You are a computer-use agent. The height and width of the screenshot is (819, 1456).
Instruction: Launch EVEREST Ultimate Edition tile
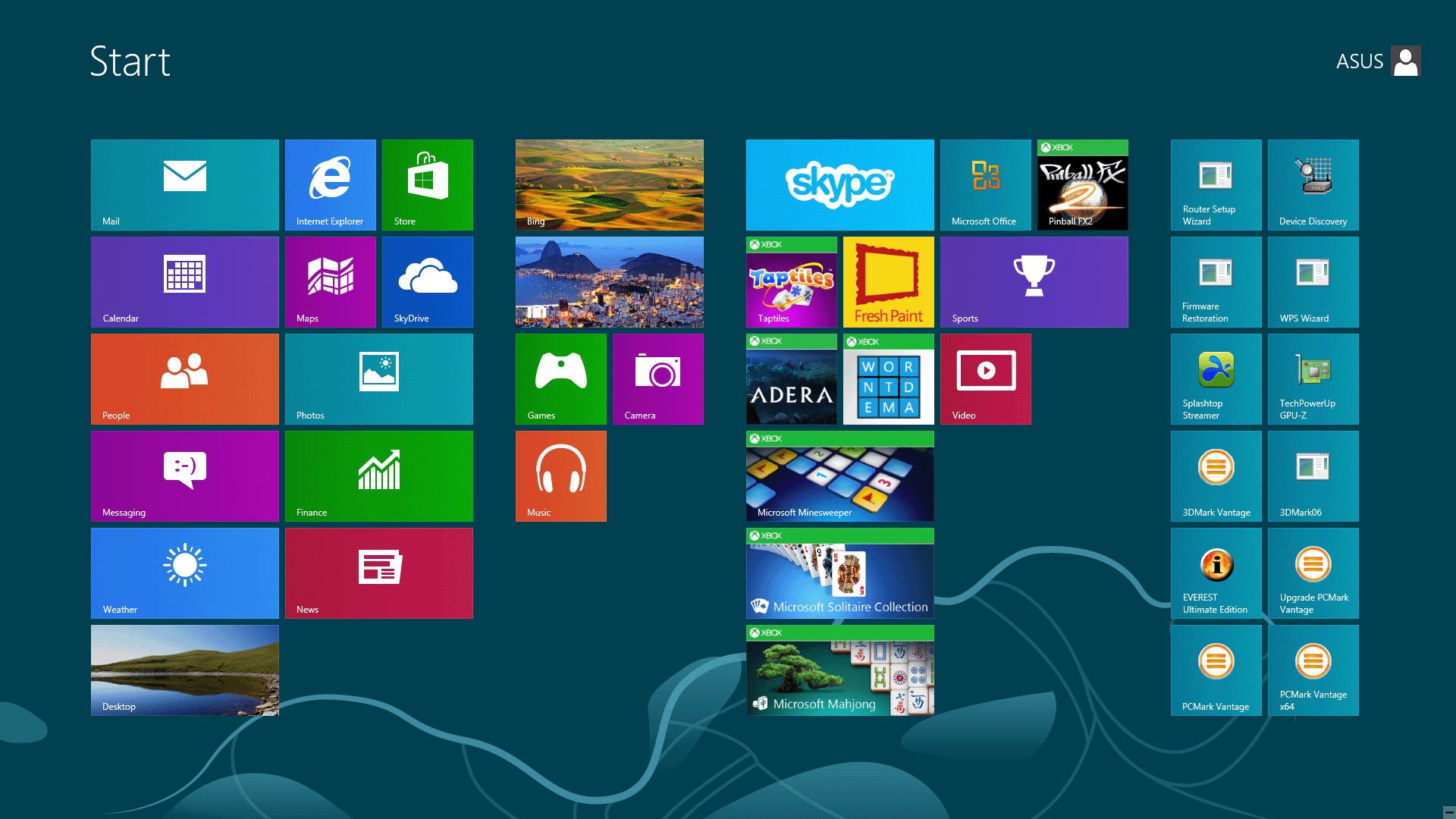click(1216, 573)
